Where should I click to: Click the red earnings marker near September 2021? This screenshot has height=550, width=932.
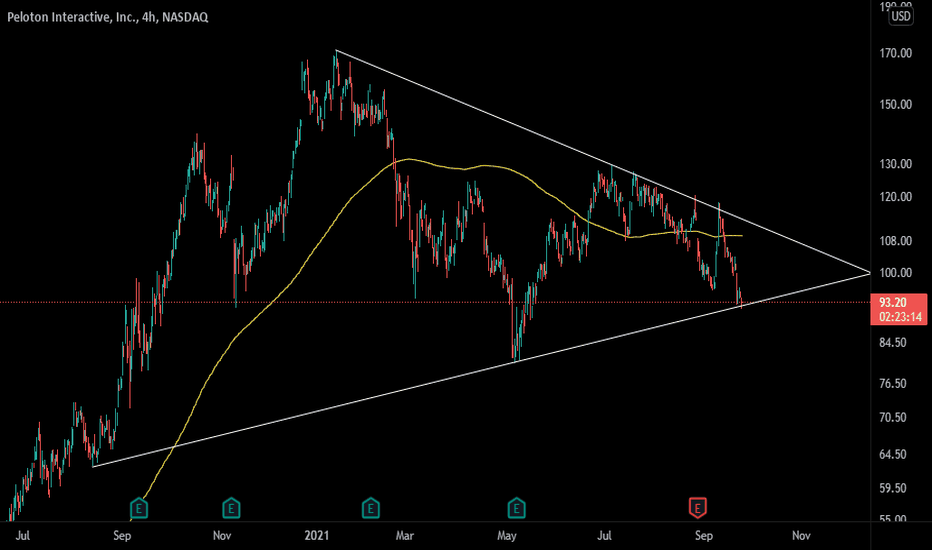[698, 508]
